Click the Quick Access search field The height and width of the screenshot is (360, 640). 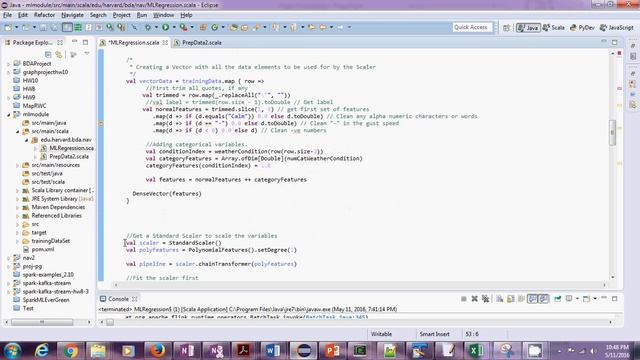[472, 27]
